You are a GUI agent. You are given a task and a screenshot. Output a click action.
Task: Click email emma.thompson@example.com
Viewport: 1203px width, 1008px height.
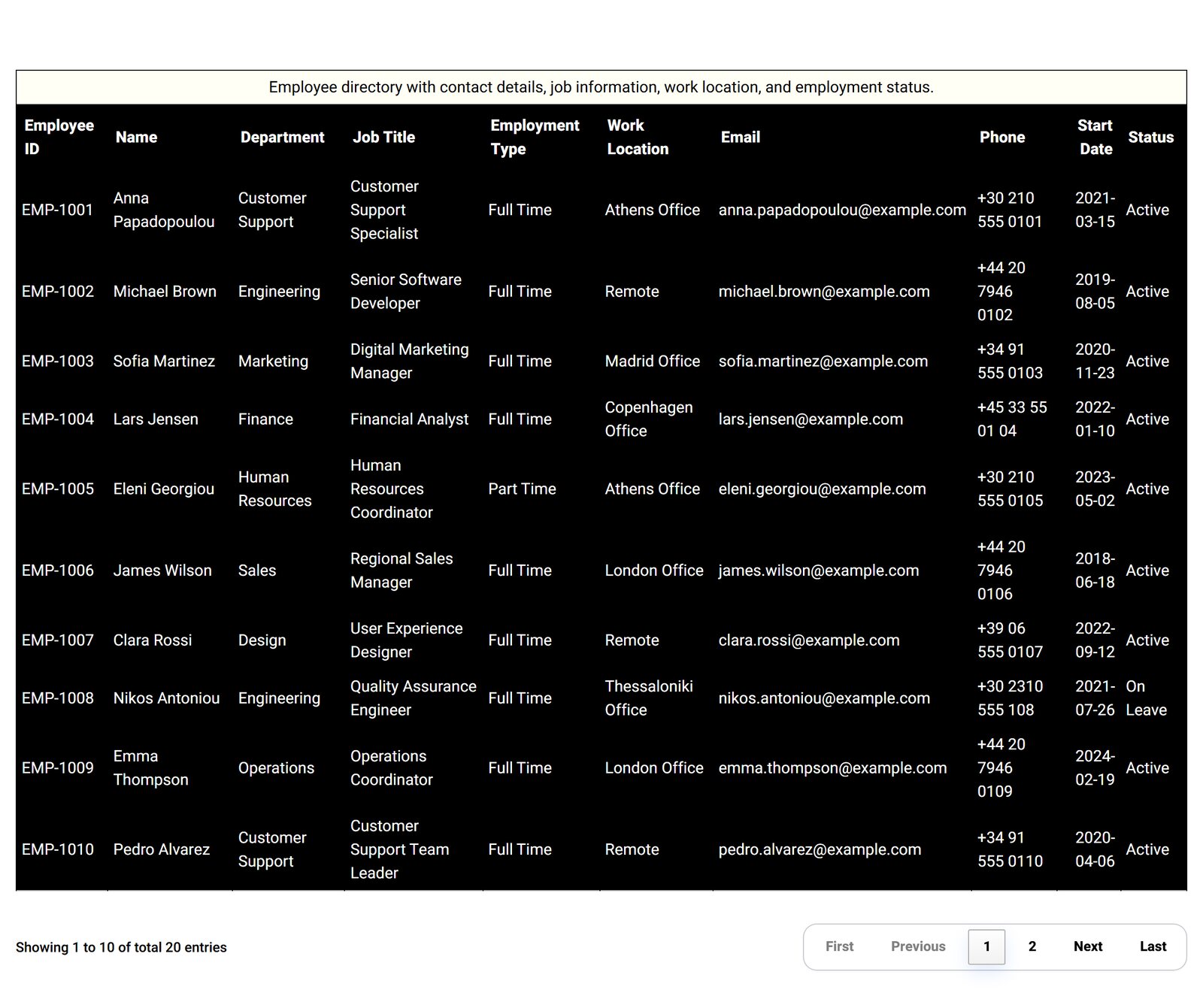tap(832, 768)
